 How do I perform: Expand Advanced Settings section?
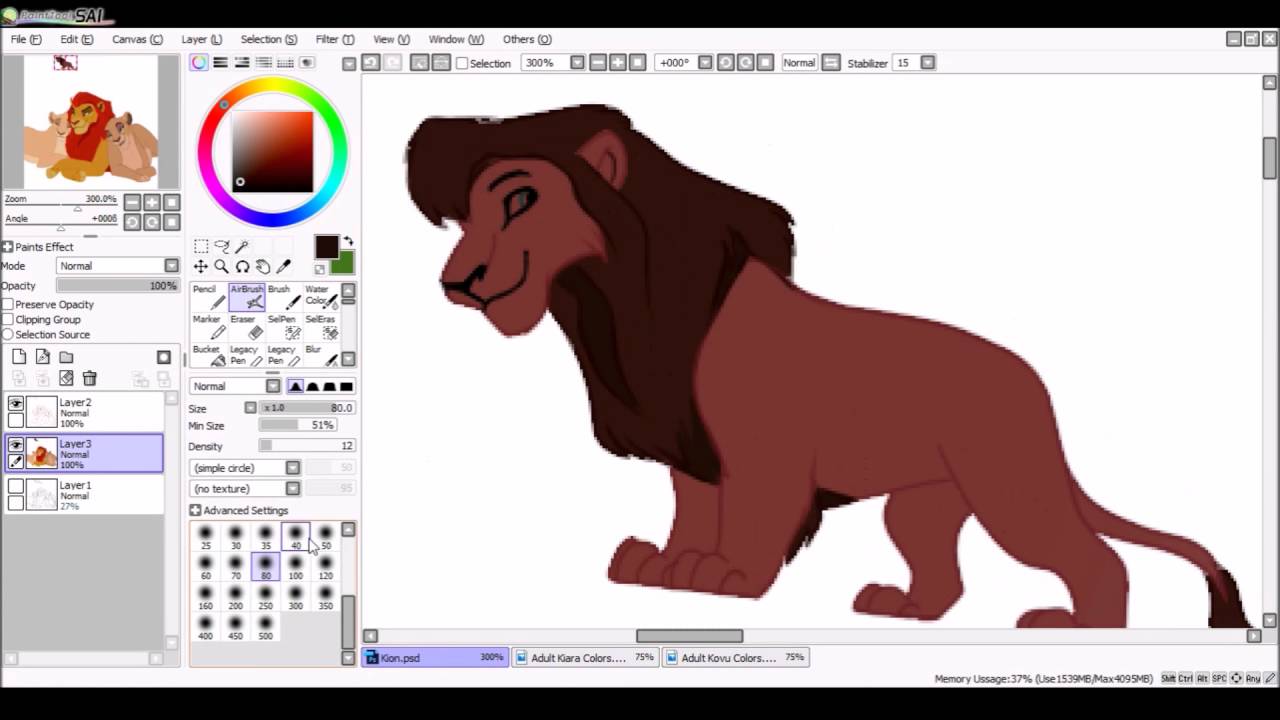point(195,510)
